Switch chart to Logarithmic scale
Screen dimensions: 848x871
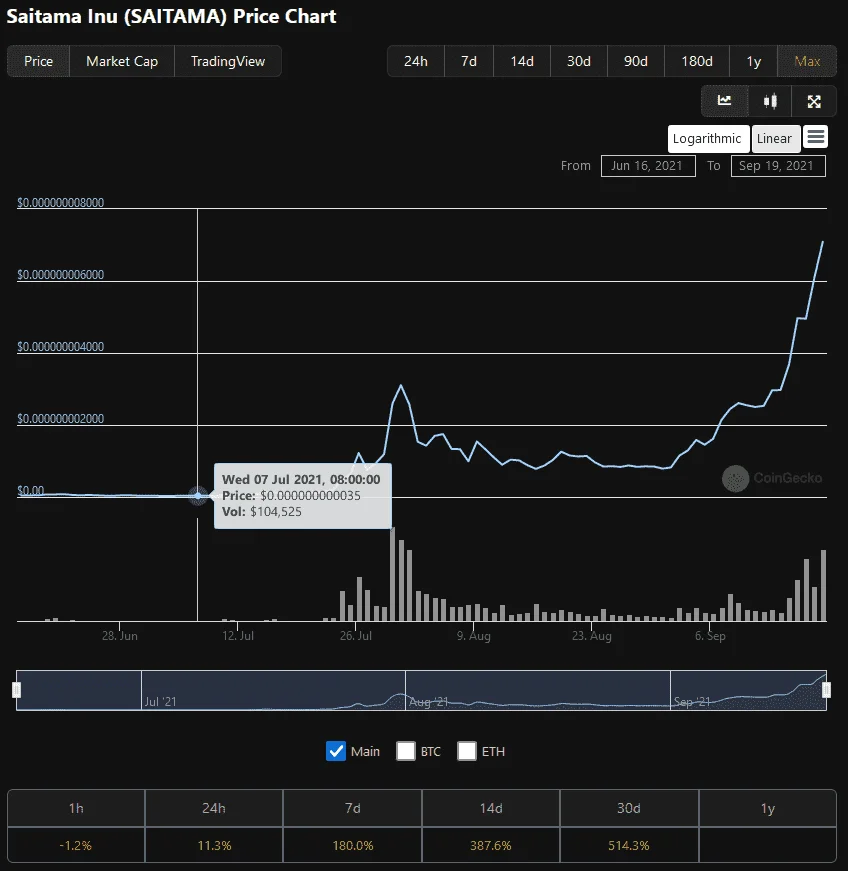(x=707, y=138)
